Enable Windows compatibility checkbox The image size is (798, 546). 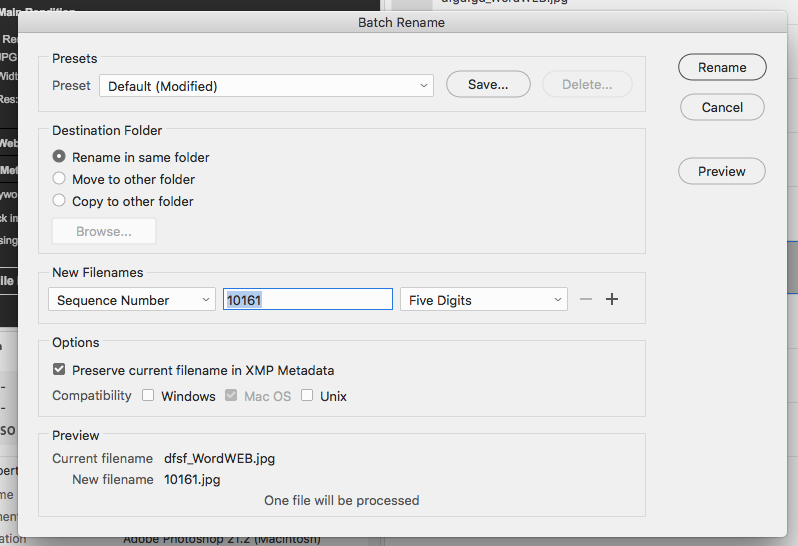click(x=148, y=395)
